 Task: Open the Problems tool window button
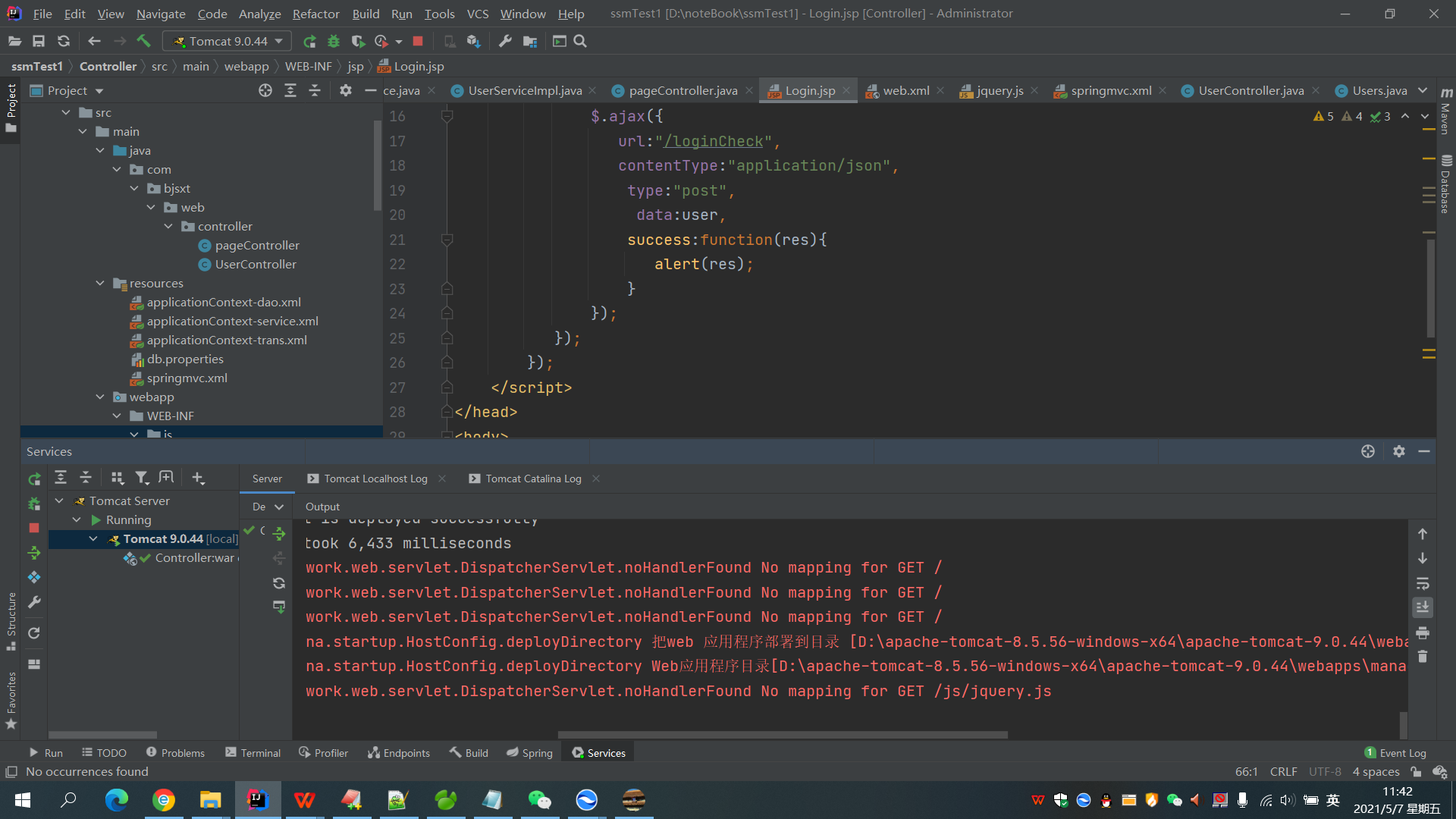point(175,752)
